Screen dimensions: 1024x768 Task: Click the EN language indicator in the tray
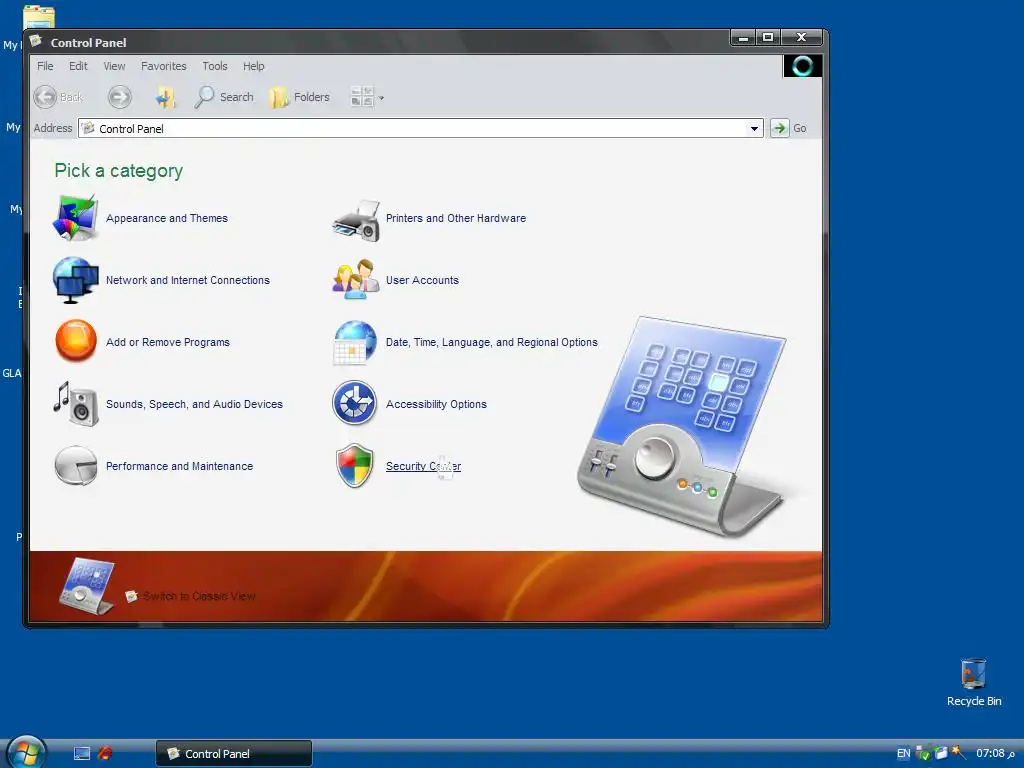pyautogui.click(x=903, y=754)
